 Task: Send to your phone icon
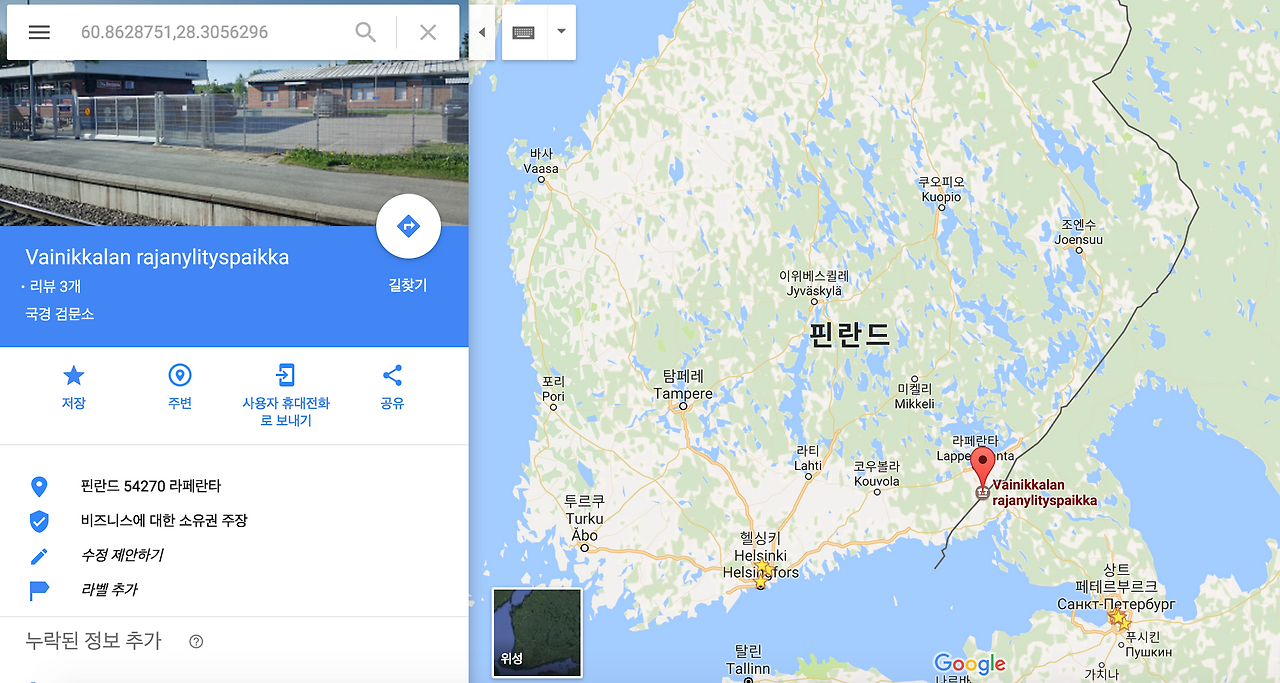tap(286, 375)
